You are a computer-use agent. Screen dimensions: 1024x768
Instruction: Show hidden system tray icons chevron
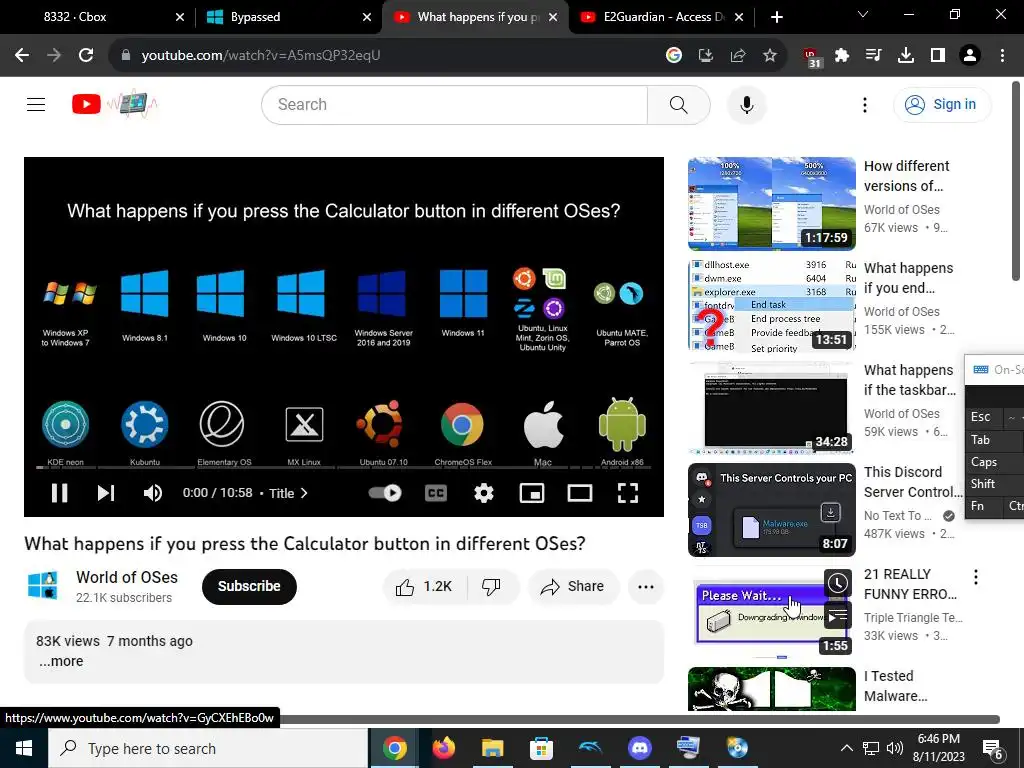pyautogui.click(x=846, y=748)
